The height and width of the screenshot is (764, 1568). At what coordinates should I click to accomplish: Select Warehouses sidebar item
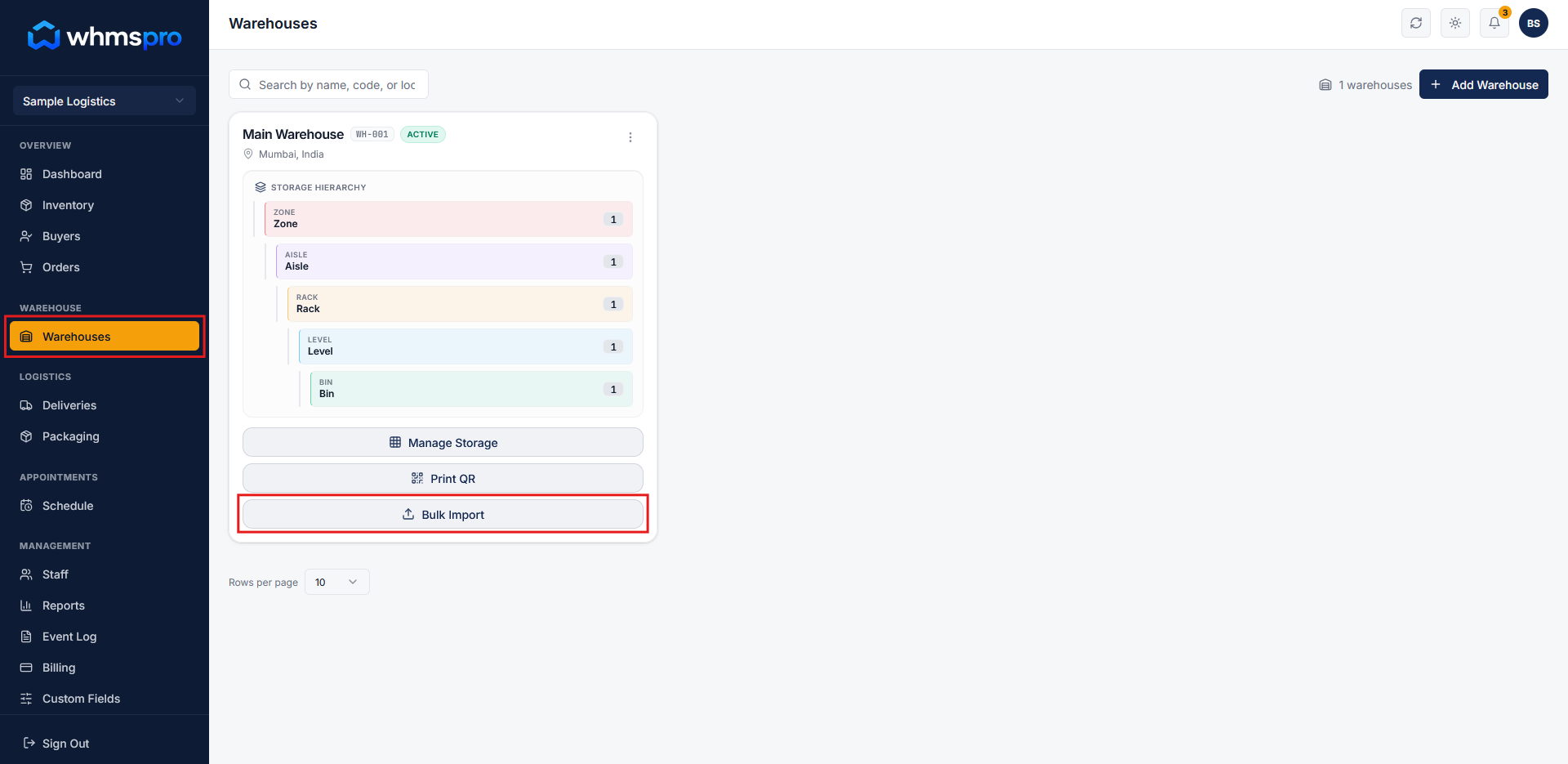point(105,336)
